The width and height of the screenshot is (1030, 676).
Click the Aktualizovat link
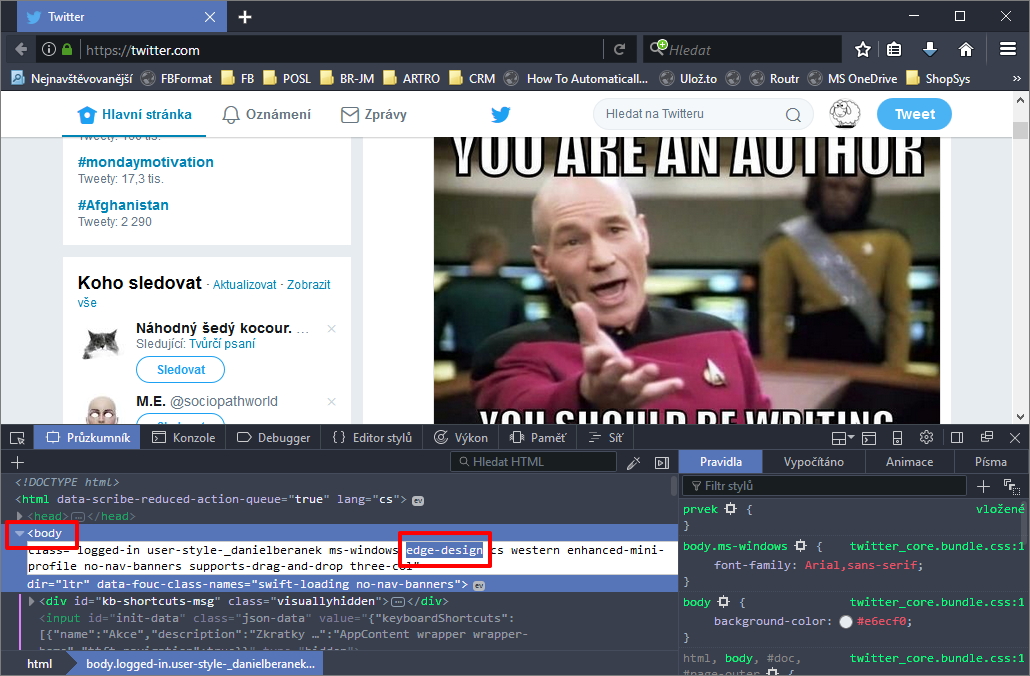click(x=244, y=284)
